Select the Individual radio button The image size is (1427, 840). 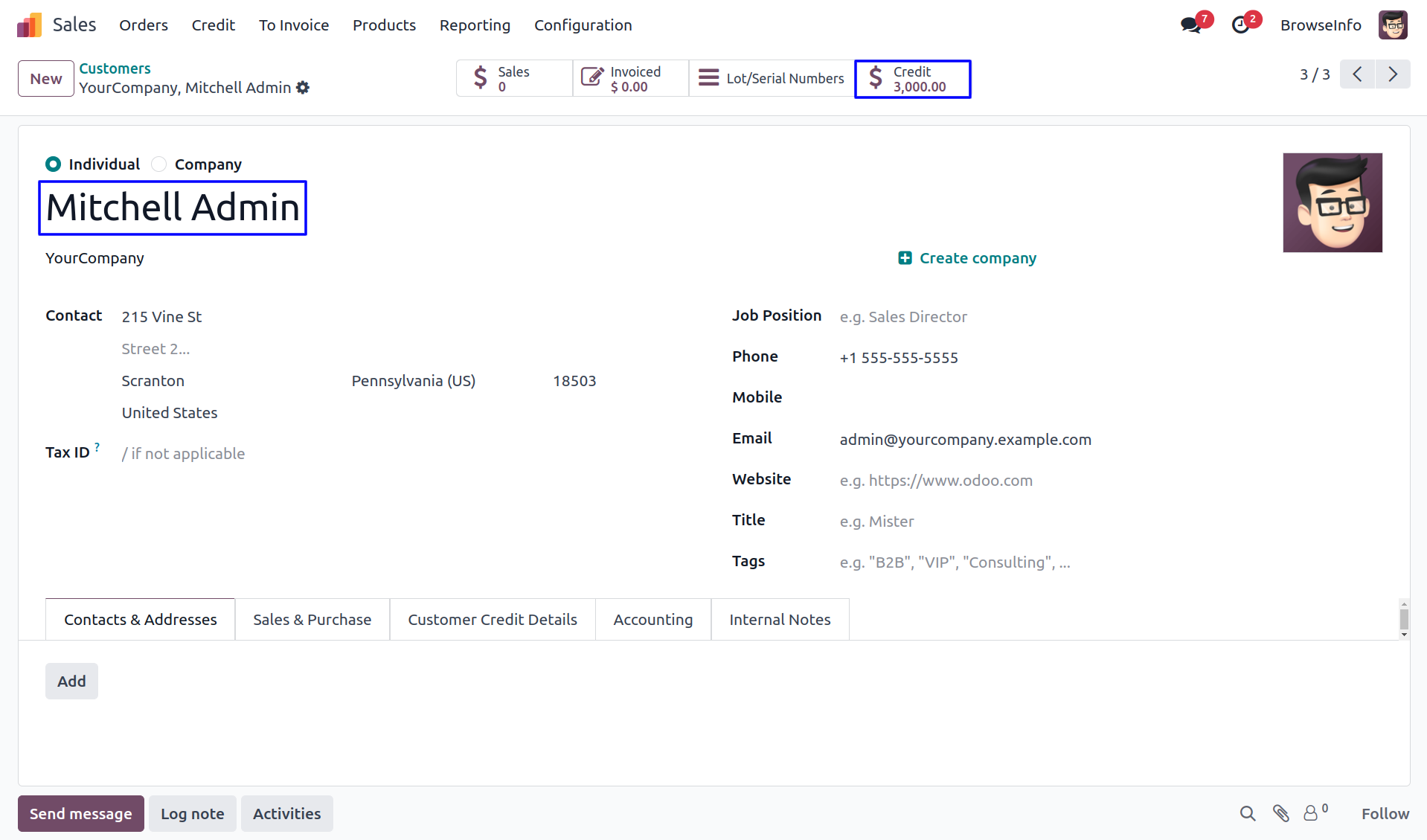tap(53, 164)
